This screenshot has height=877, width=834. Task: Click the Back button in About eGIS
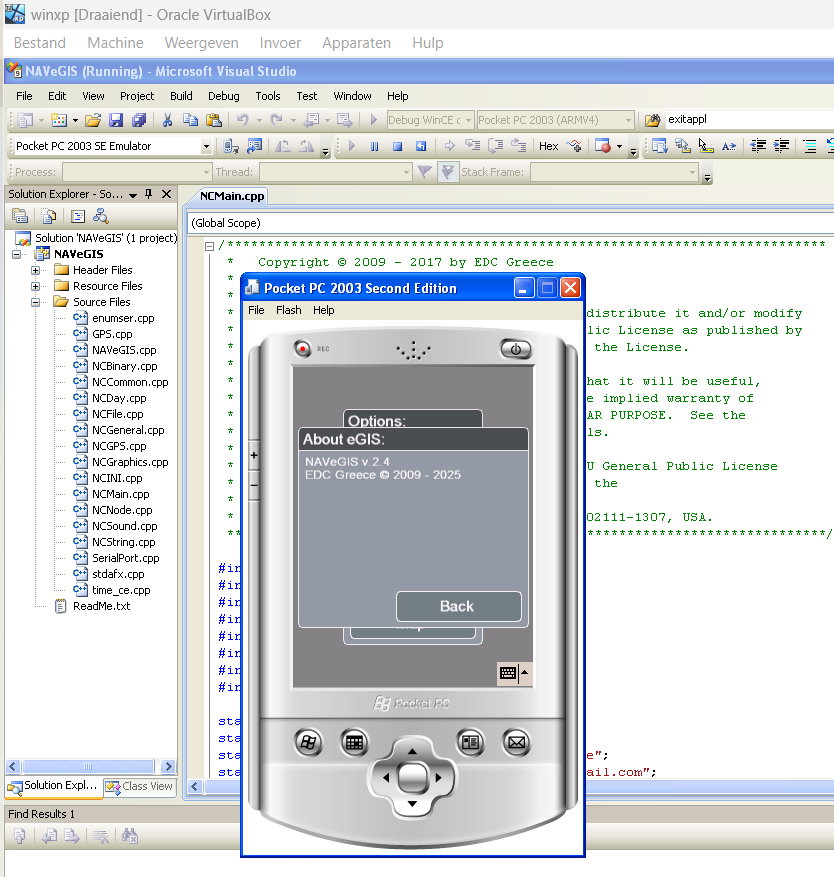[459, 606]
